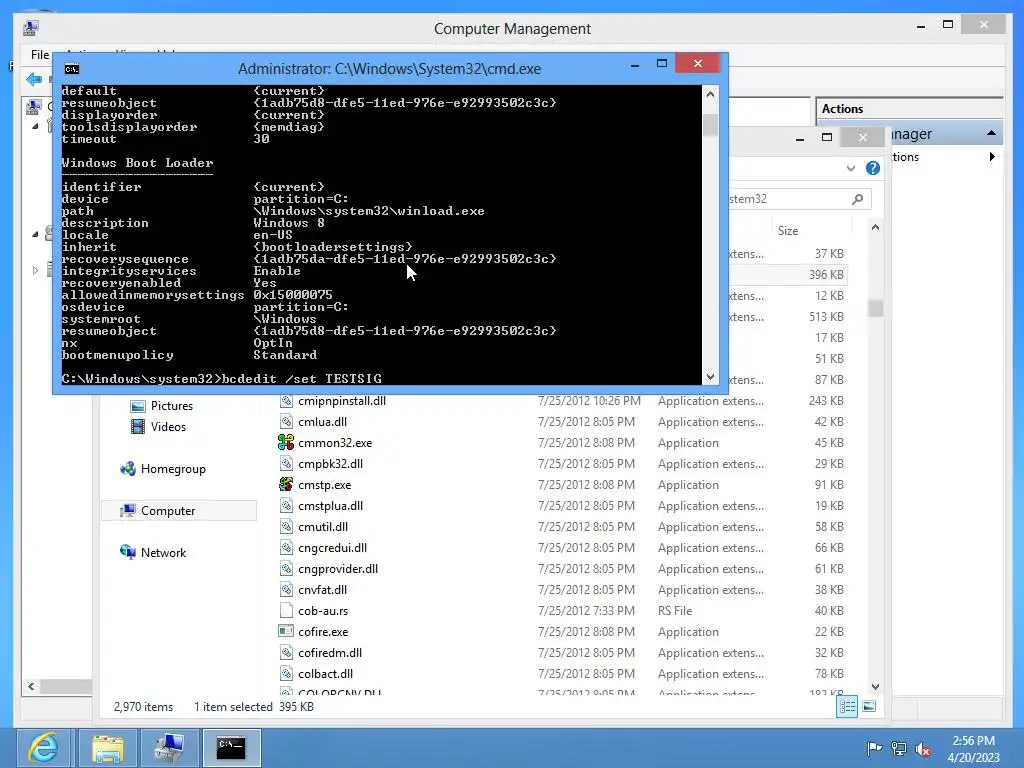Click the Explorer help question mark icon
The image size is (1024, 768).
[x=872, y=168]
